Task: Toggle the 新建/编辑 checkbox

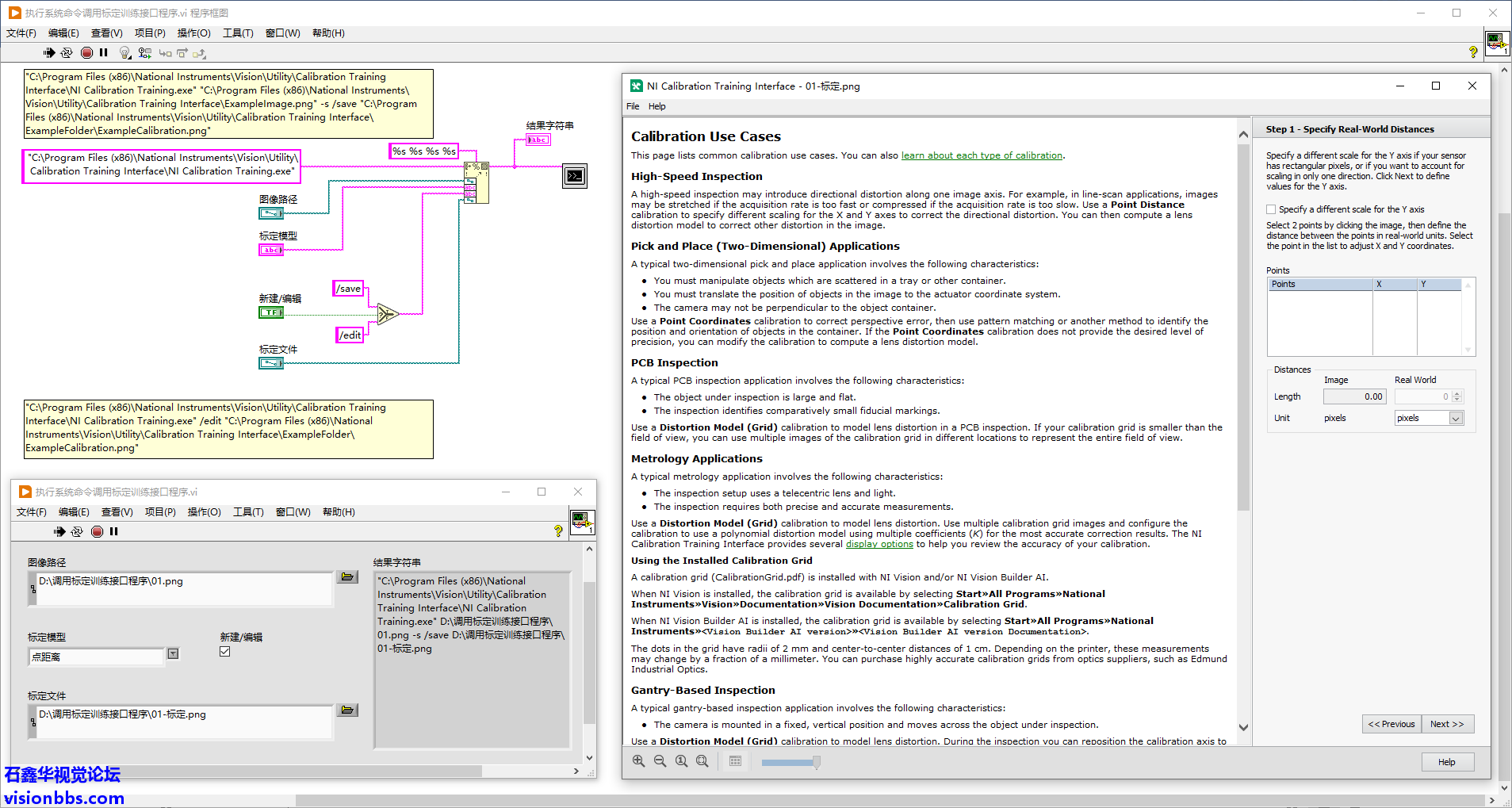Action: 225,652
